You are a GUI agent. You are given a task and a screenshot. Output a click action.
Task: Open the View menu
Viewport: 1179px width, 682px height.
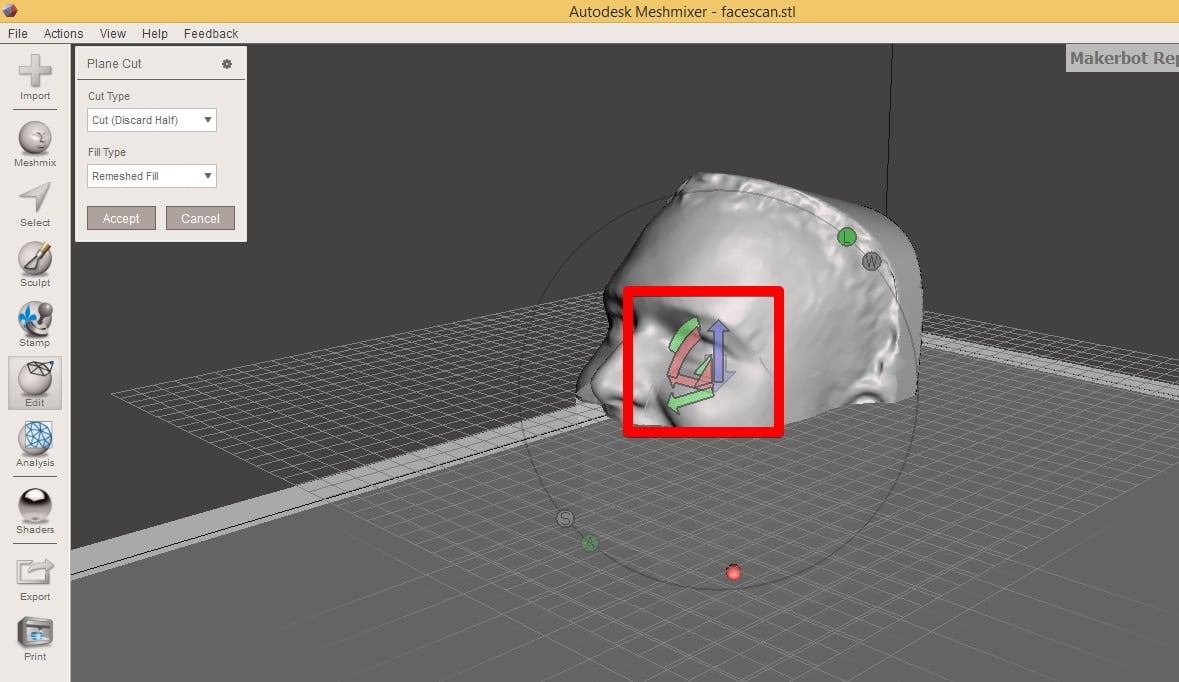113,34
